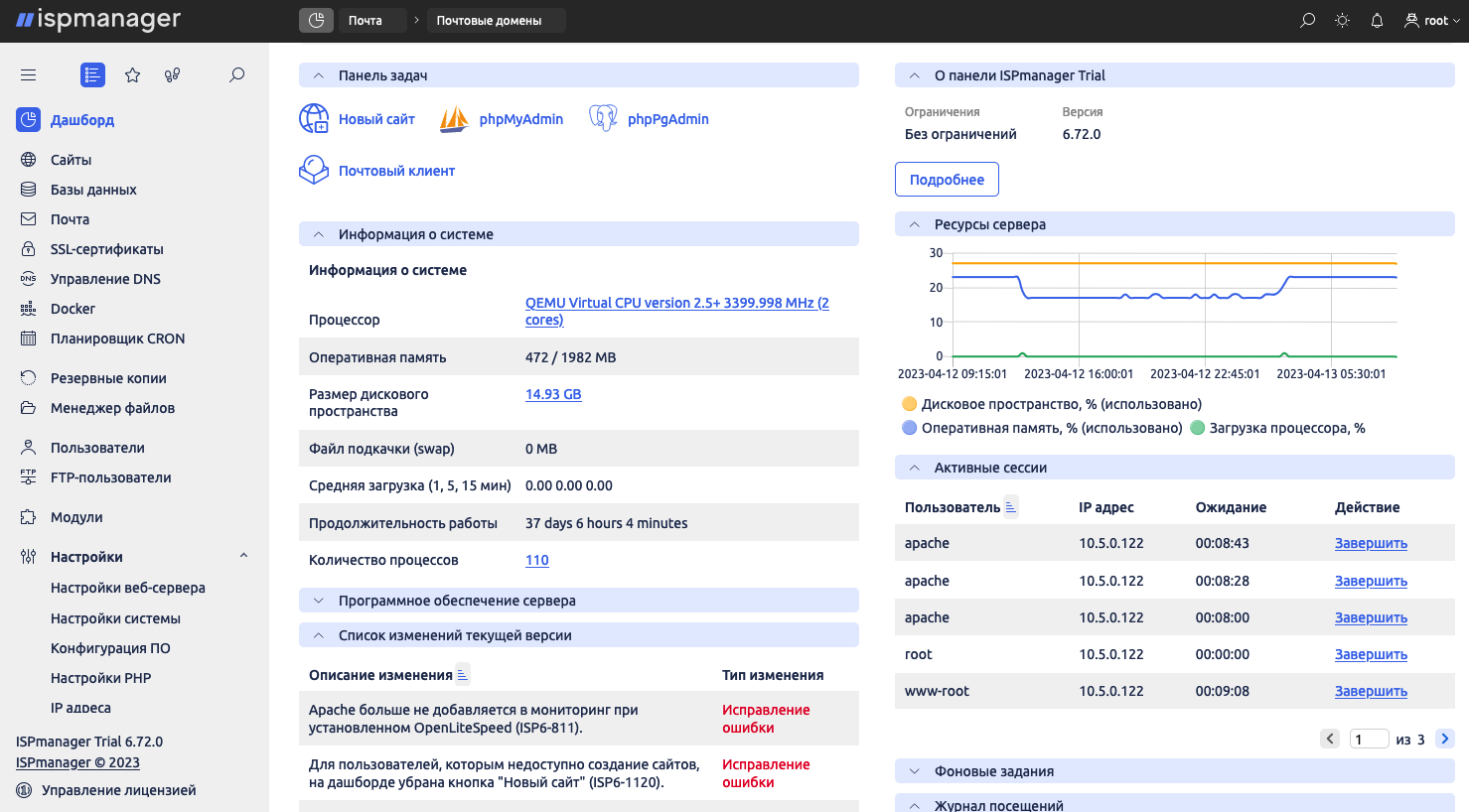Click the phpPgAdmin elephant icon
The image size is (1469, 812).
pyautogui.click(x=603, y=118)
